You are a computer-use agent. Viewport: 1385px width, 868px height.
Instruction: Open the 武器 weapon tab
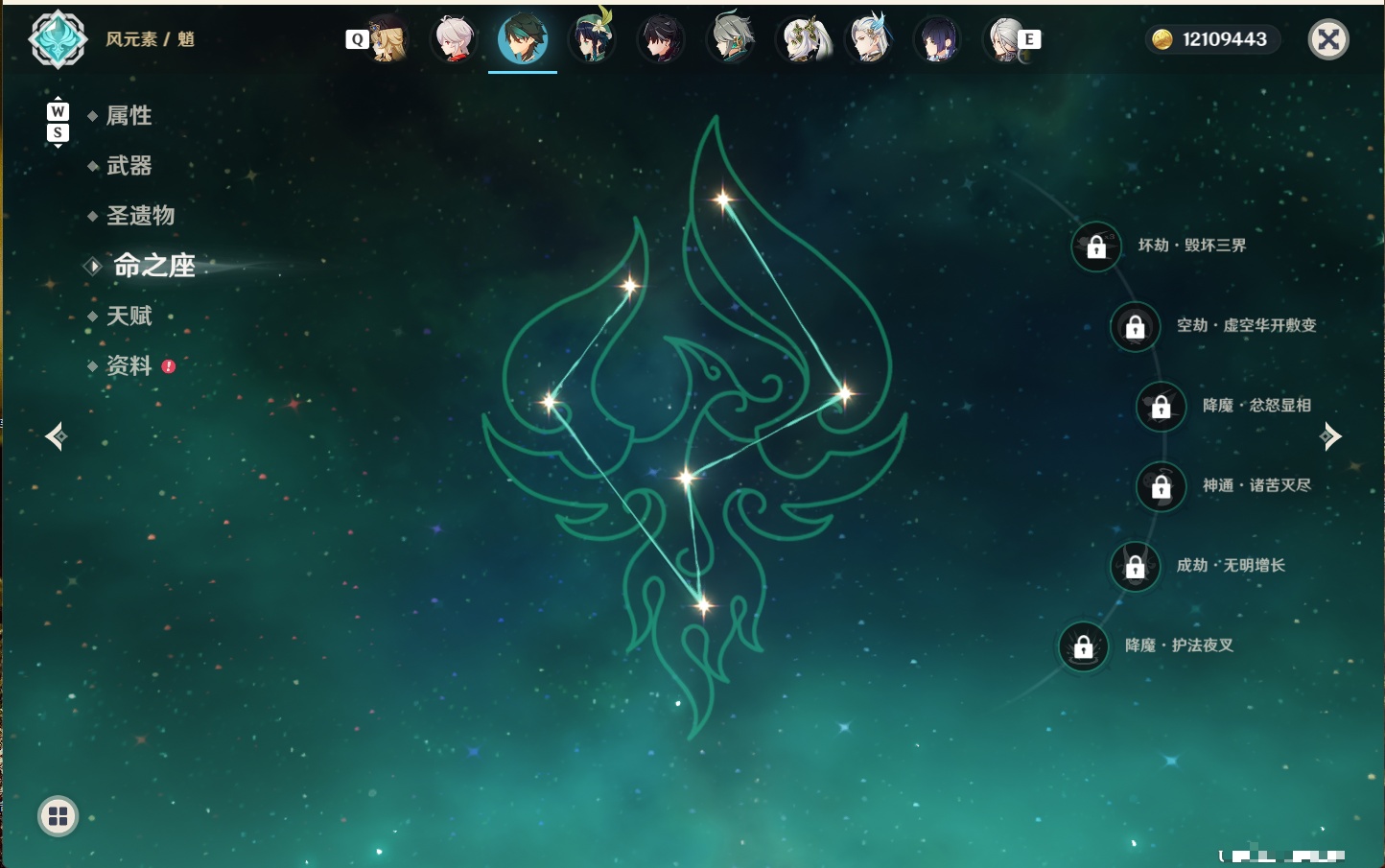coord(129,166)
